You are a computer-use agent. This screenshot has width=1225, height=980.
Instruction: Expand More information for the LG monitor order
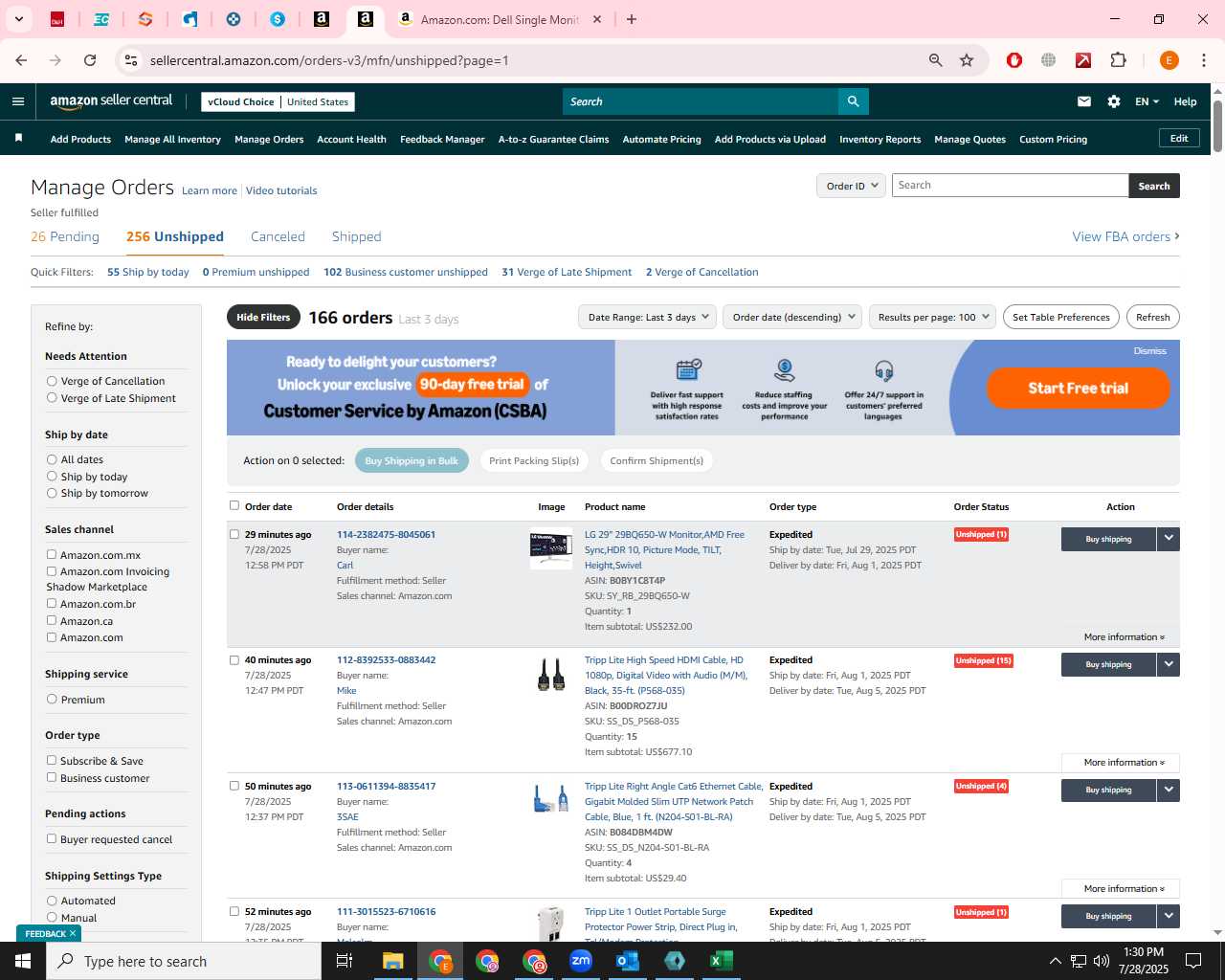click(x=1124, y=637)
